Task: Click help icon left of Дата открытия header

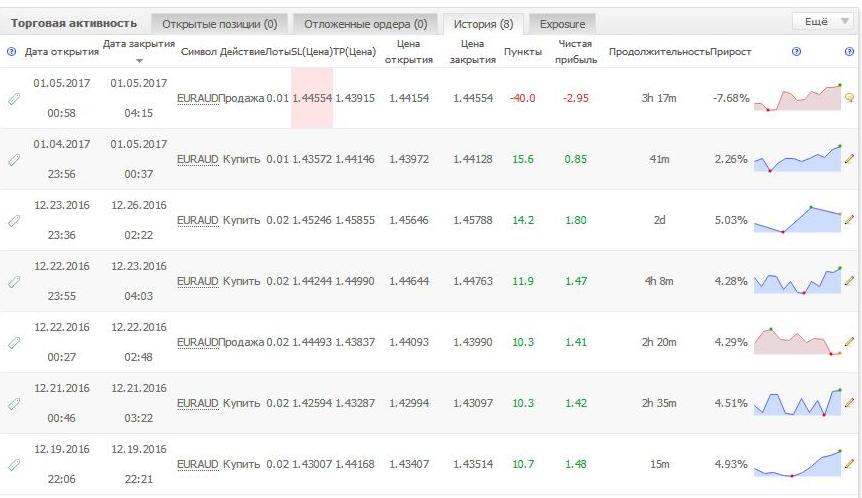Action: click(x=12, y=52)
